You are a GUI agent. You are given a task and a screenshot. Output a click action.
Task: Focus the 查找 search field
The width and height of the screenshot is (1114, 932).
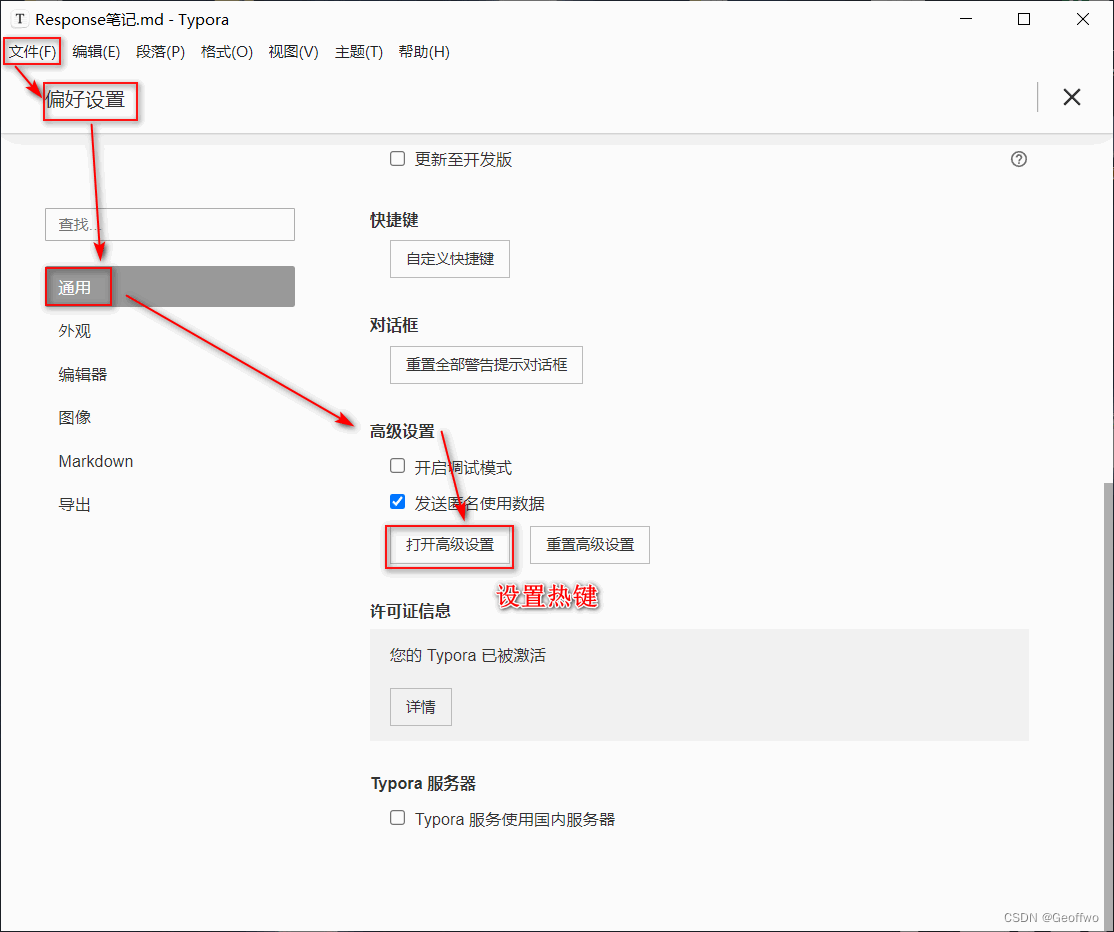[x=170, y=224]
